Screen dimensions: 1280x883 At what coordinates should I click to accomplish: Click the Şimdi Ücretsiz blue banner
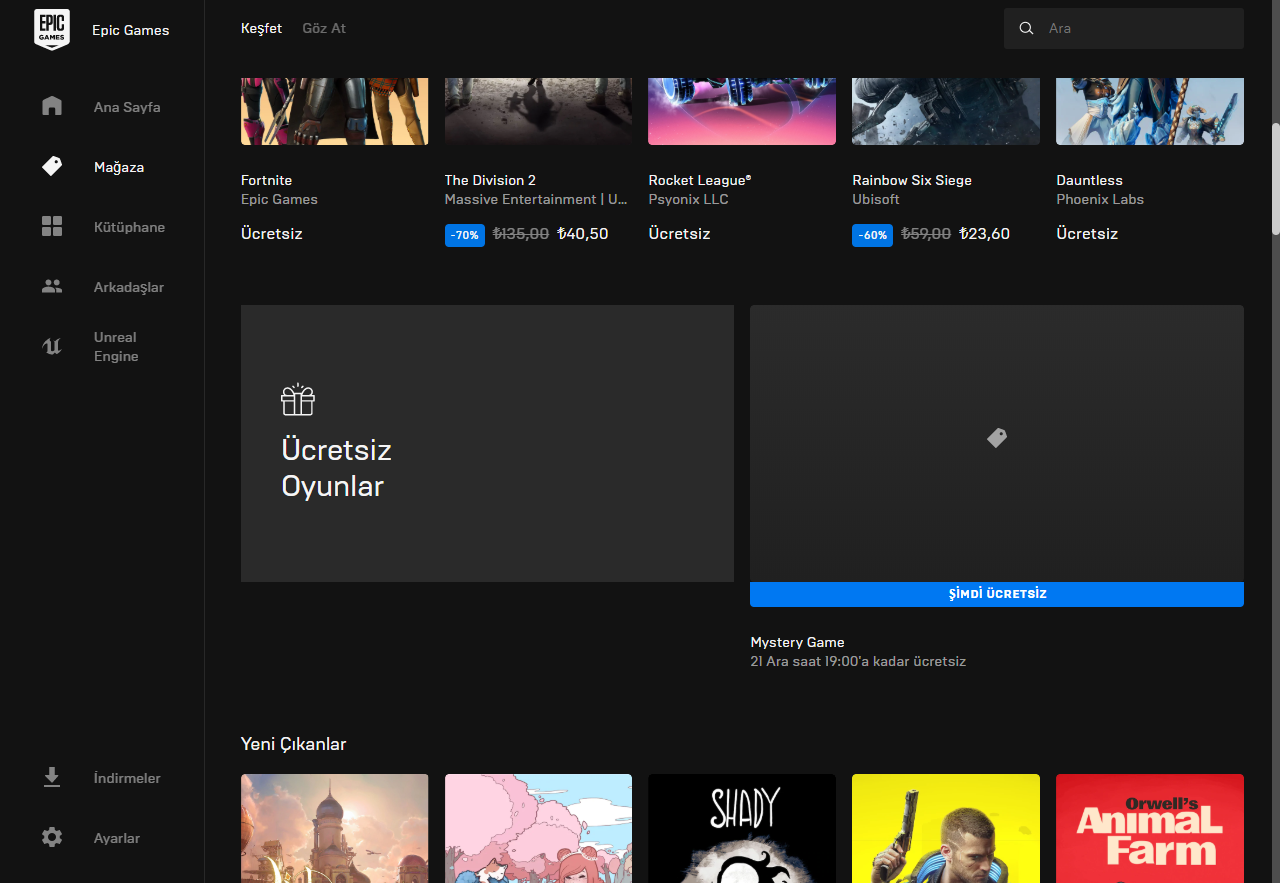pyautogui.click(x=996, y=594)
